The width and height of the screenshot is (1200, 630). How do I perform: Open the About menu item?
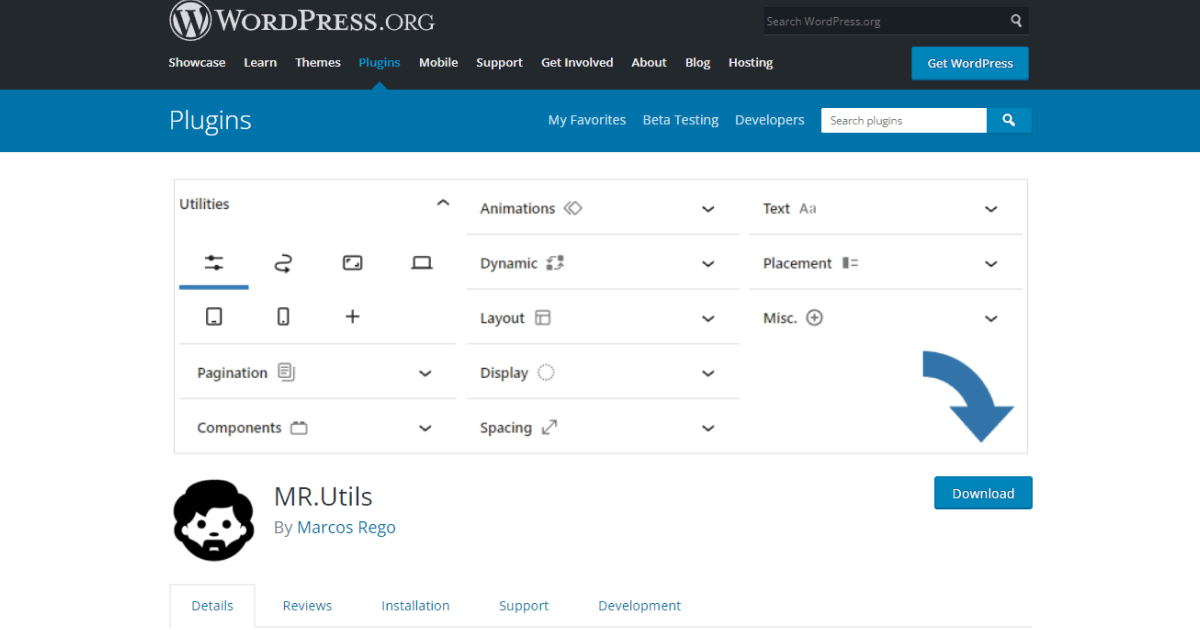649,62
